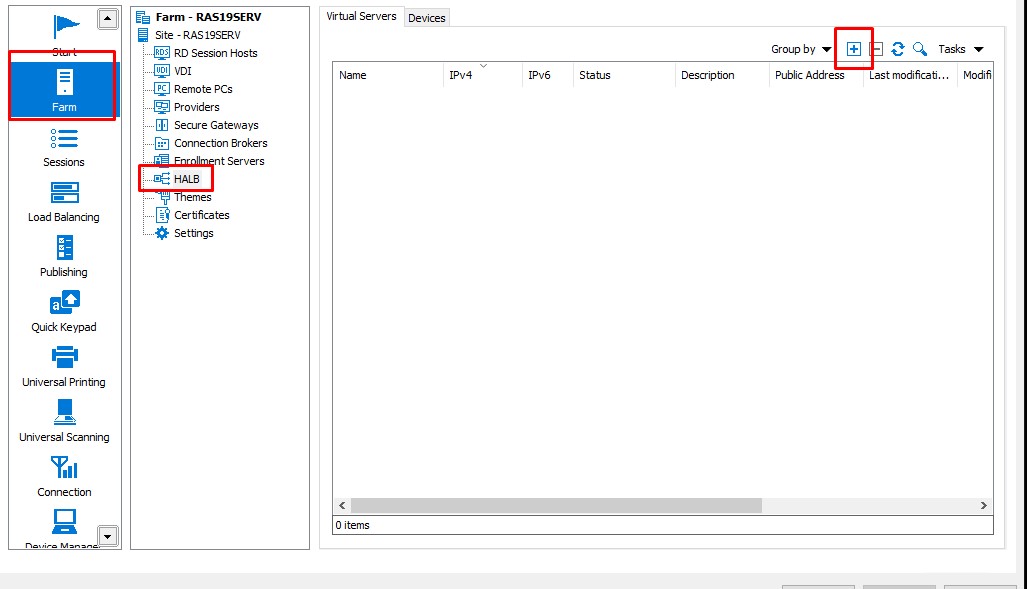Open the Group by dropdown
This screenshot has width=1027, height=589.
tap(801, 49)
